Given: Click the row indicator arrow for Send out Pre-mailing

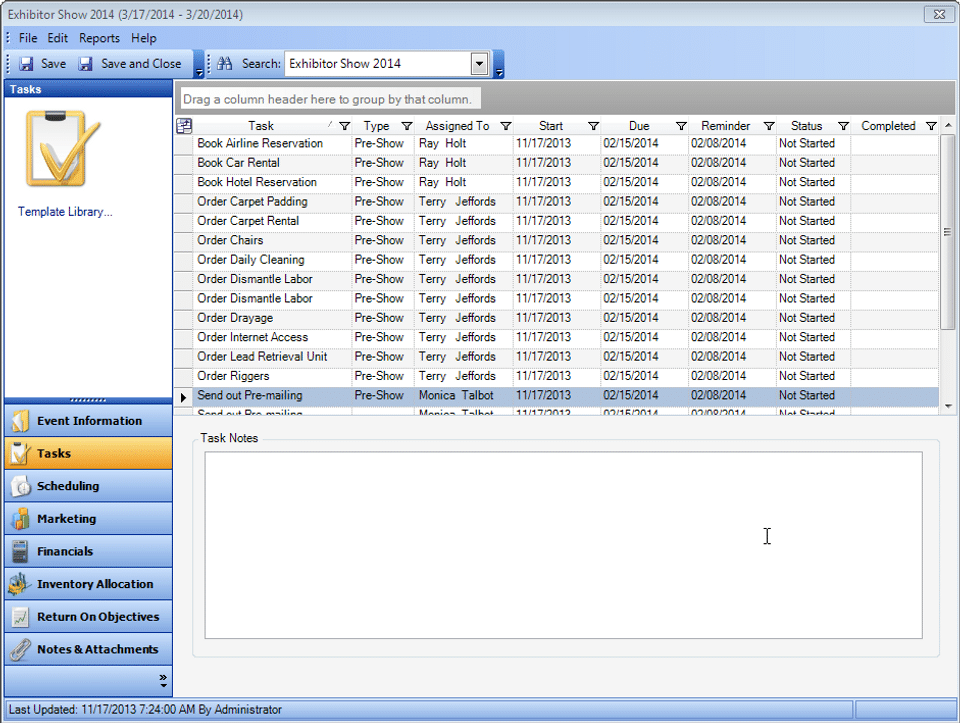Looking at the screenshot, I should click(183, 397).
